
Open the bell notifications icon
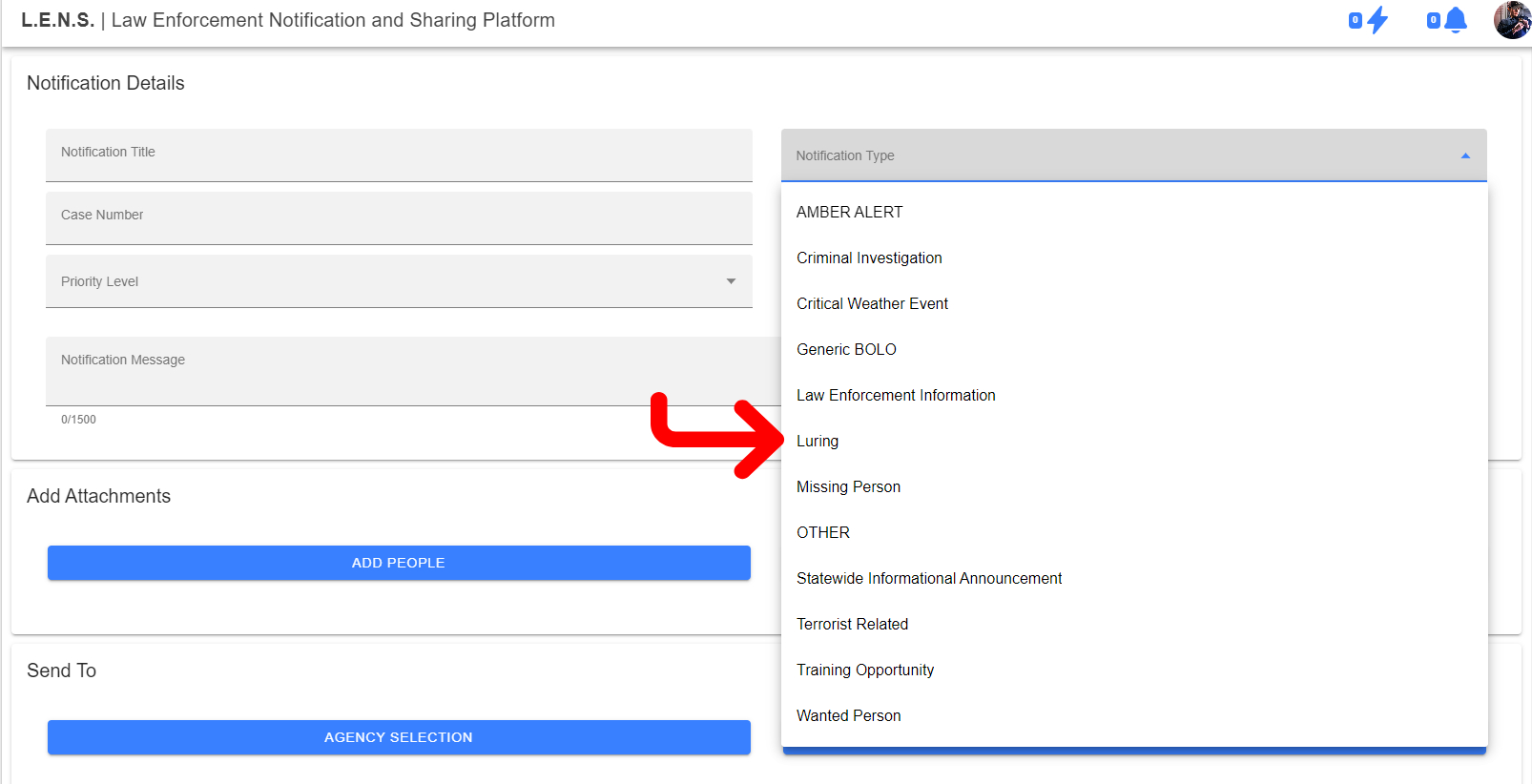pos(1455,20)
